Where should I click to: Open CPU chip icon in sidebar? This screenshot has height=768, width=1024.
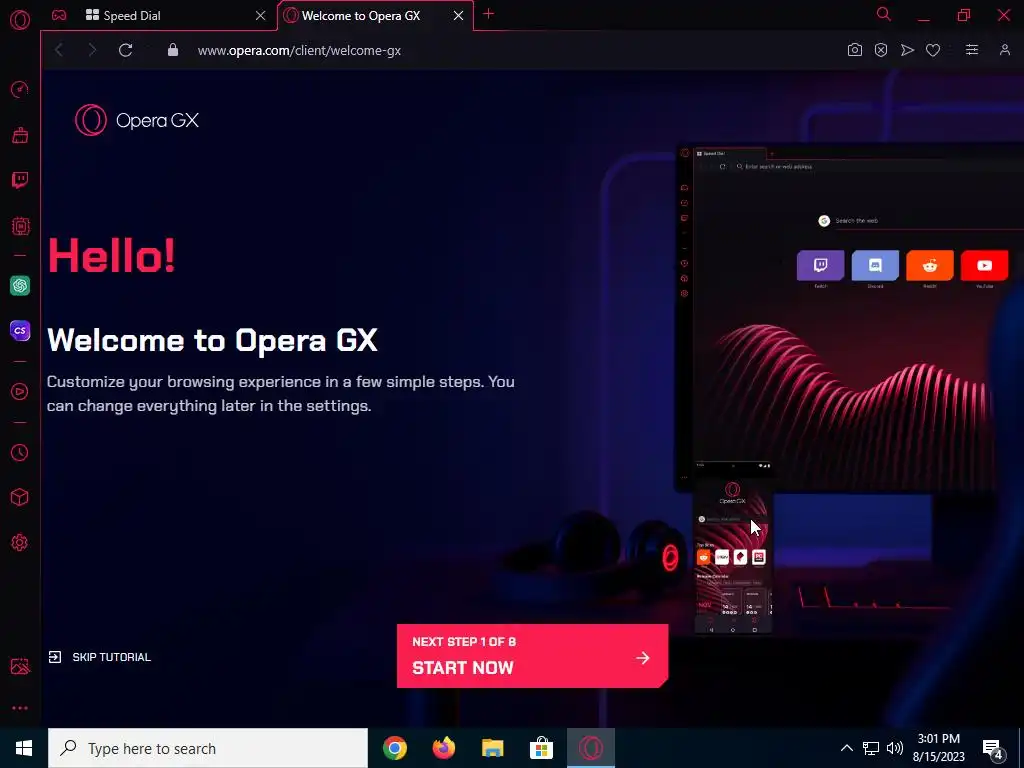point(20,226)
